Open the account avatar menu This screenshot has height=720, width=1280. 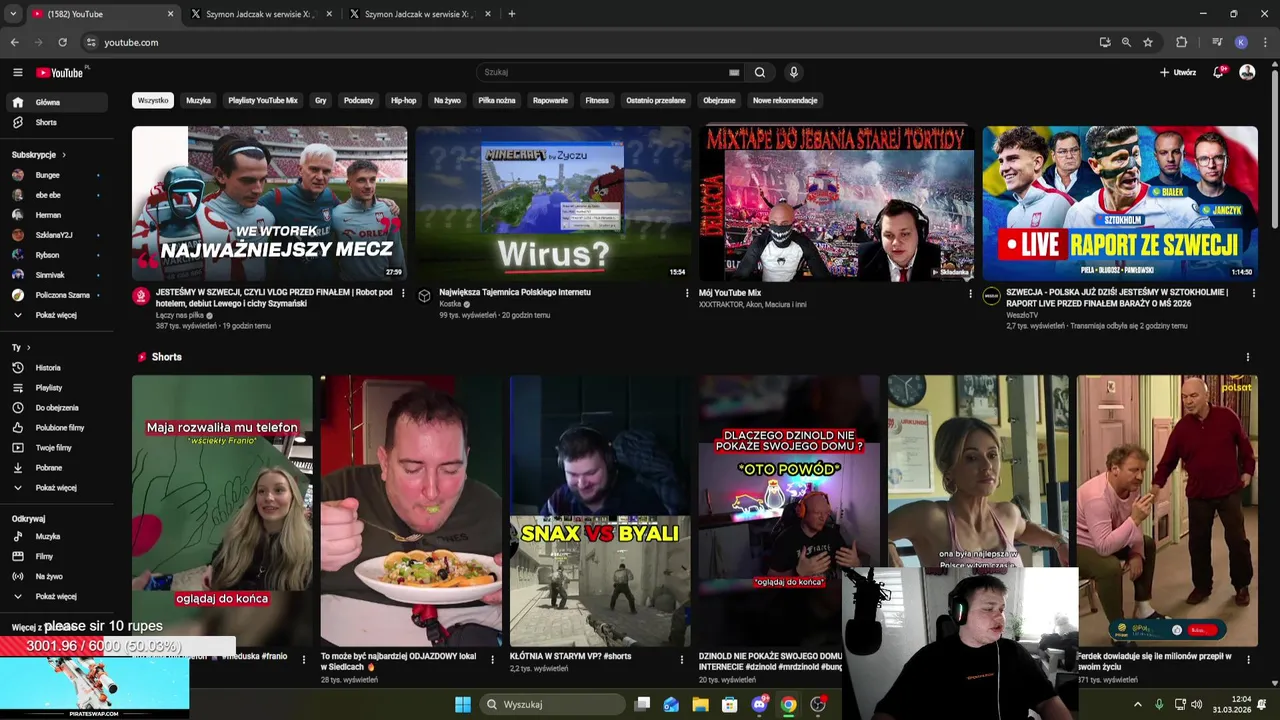point(1247,72)
